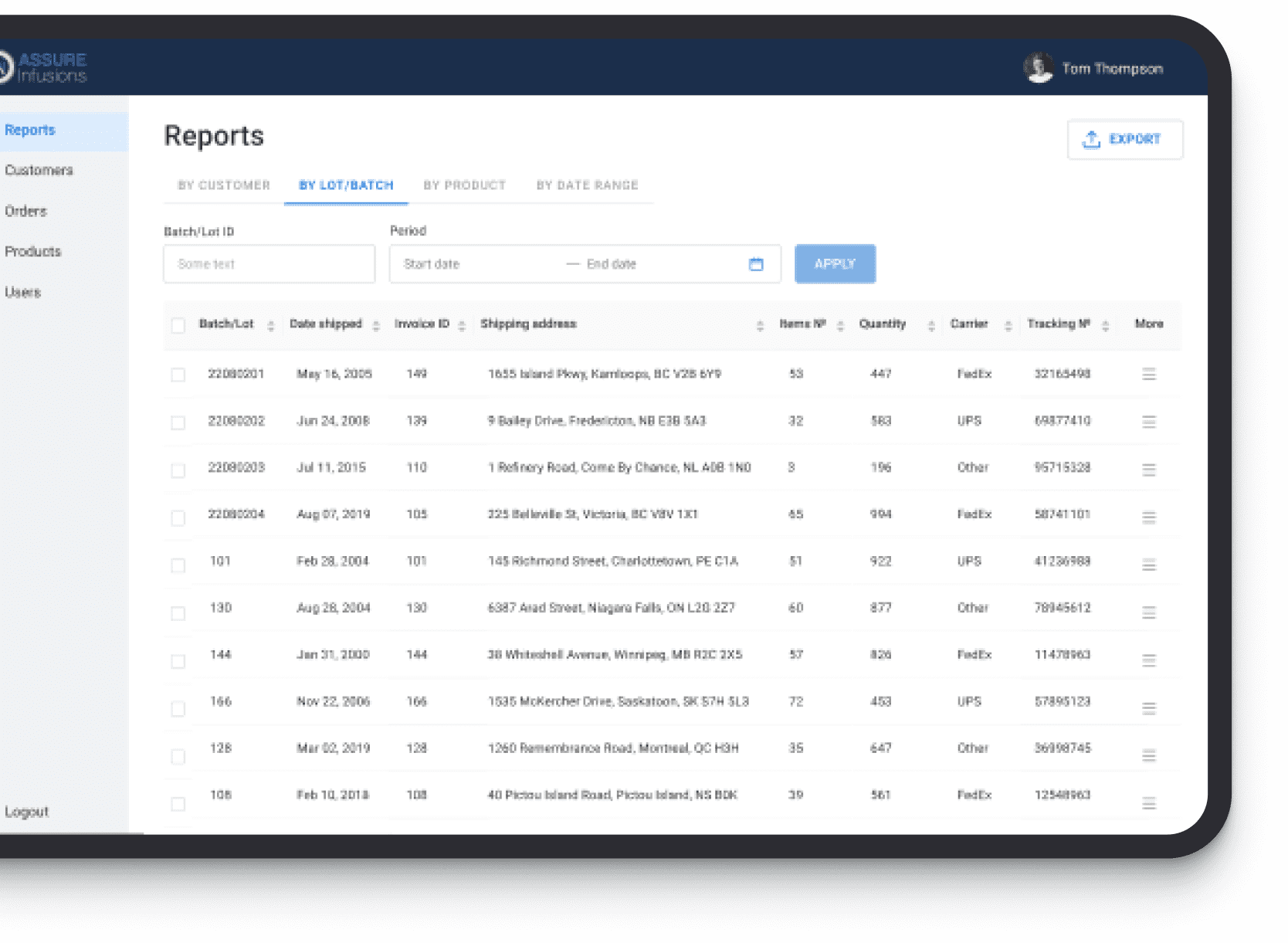Image resolution: width=1288 pixels, height=943 pixels.
Task: Open more options for the UPS 41236988 row
Action: (1148, 565)
